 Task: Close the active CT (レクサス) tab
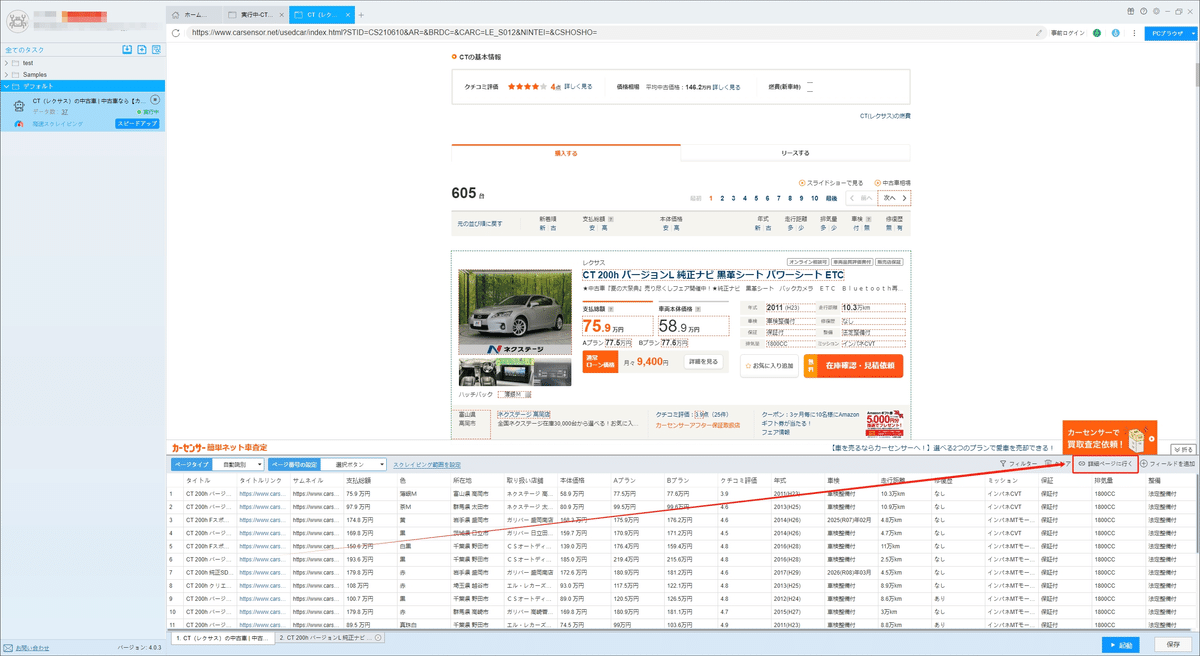point(349,15)
